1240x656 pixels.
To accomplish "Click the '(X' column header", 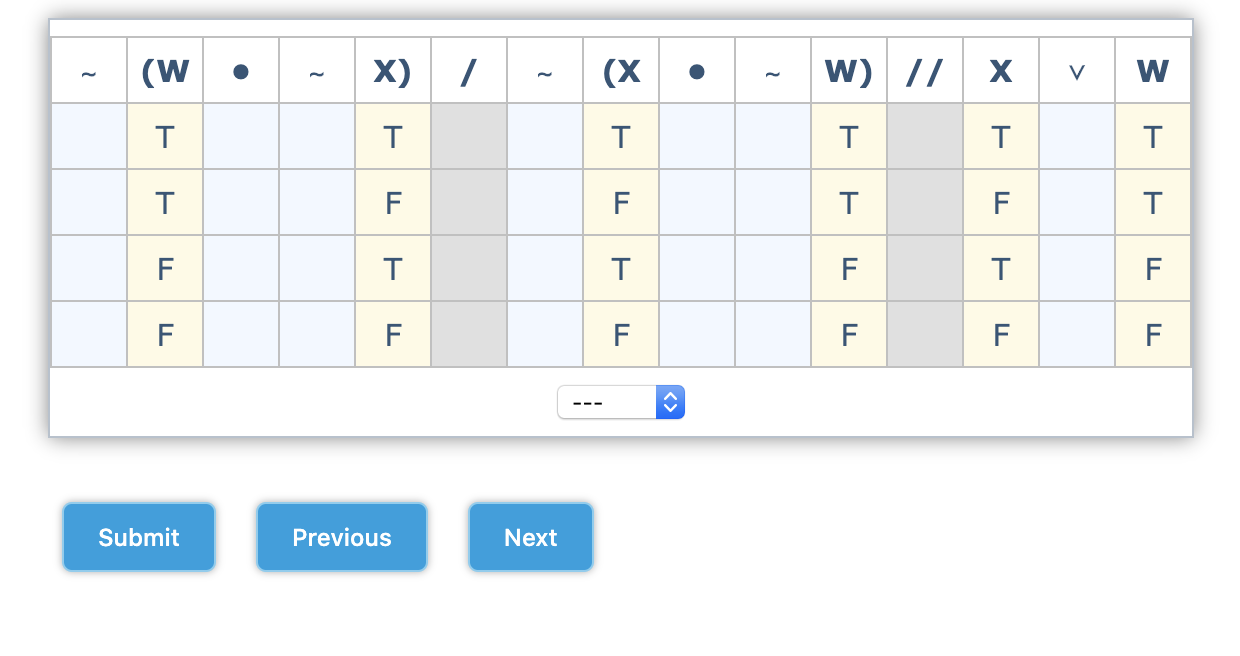I will click(621, 70).
